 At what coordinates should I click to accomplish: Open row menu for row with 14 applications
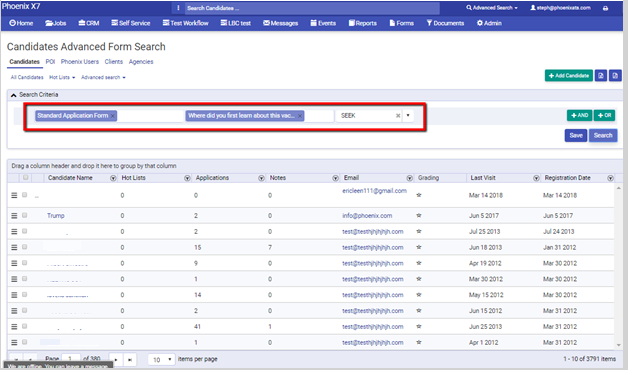[x=14, y=295]
